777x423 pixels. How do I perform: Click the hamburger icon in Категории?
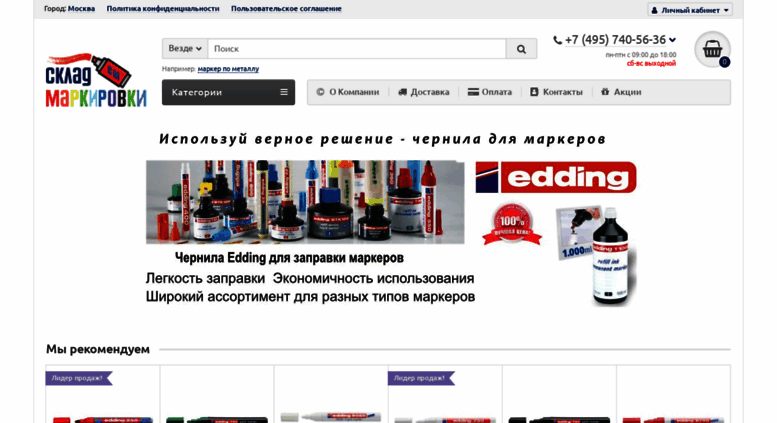(x=284, y=92)
